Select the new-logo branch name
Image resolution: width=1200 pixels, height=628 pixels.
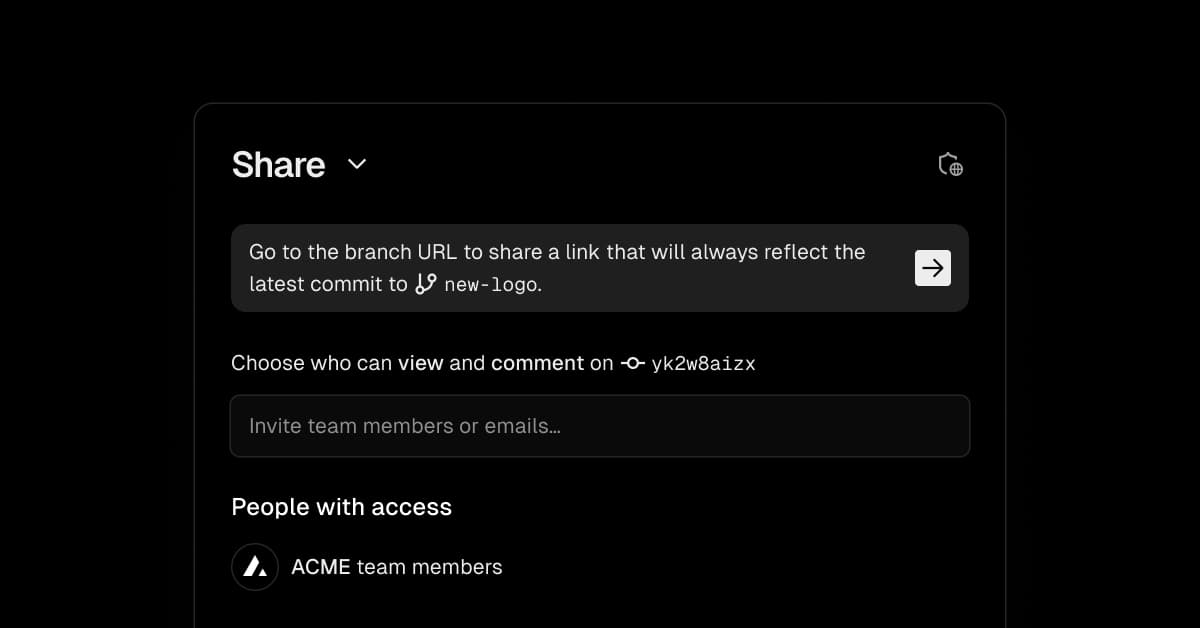point(490,284)
